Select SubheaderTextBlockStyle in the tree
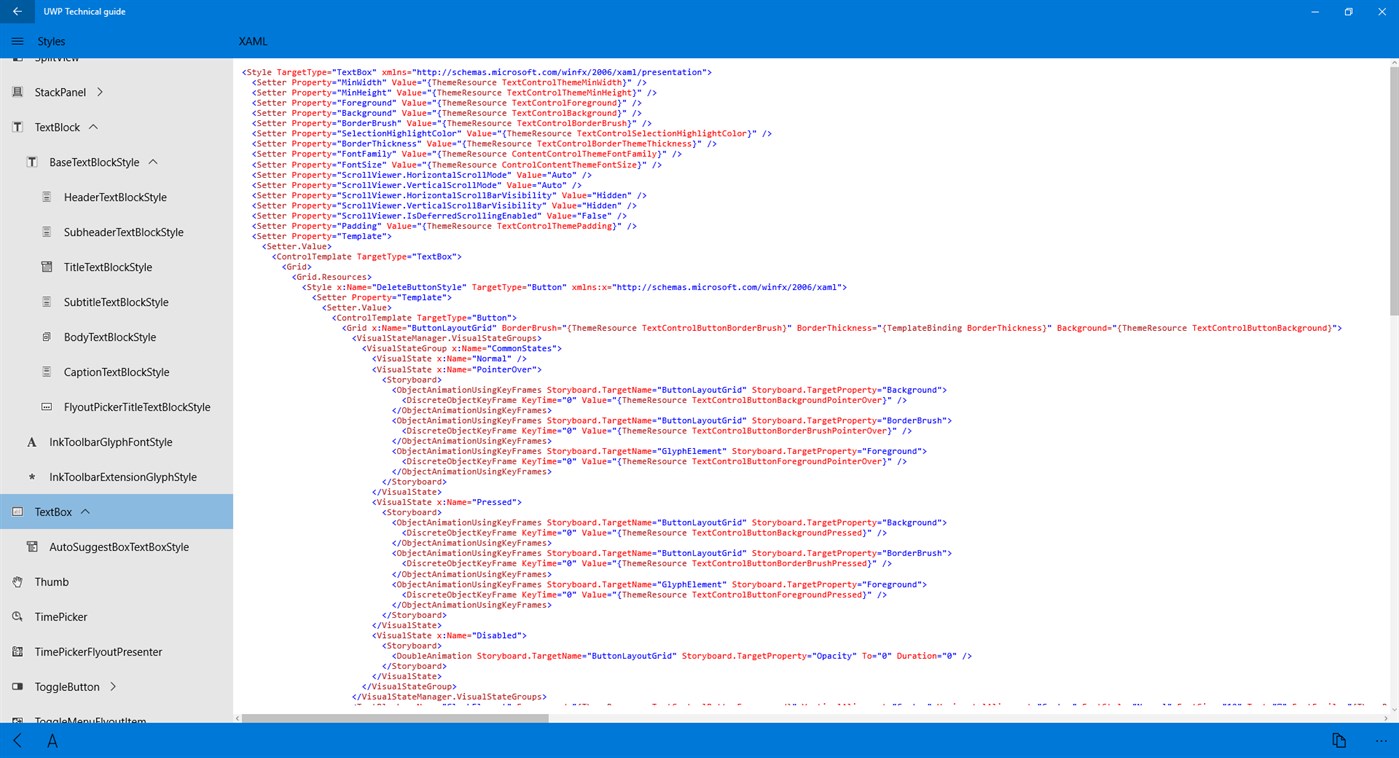The image size is (1399, 758). [124, 232]
